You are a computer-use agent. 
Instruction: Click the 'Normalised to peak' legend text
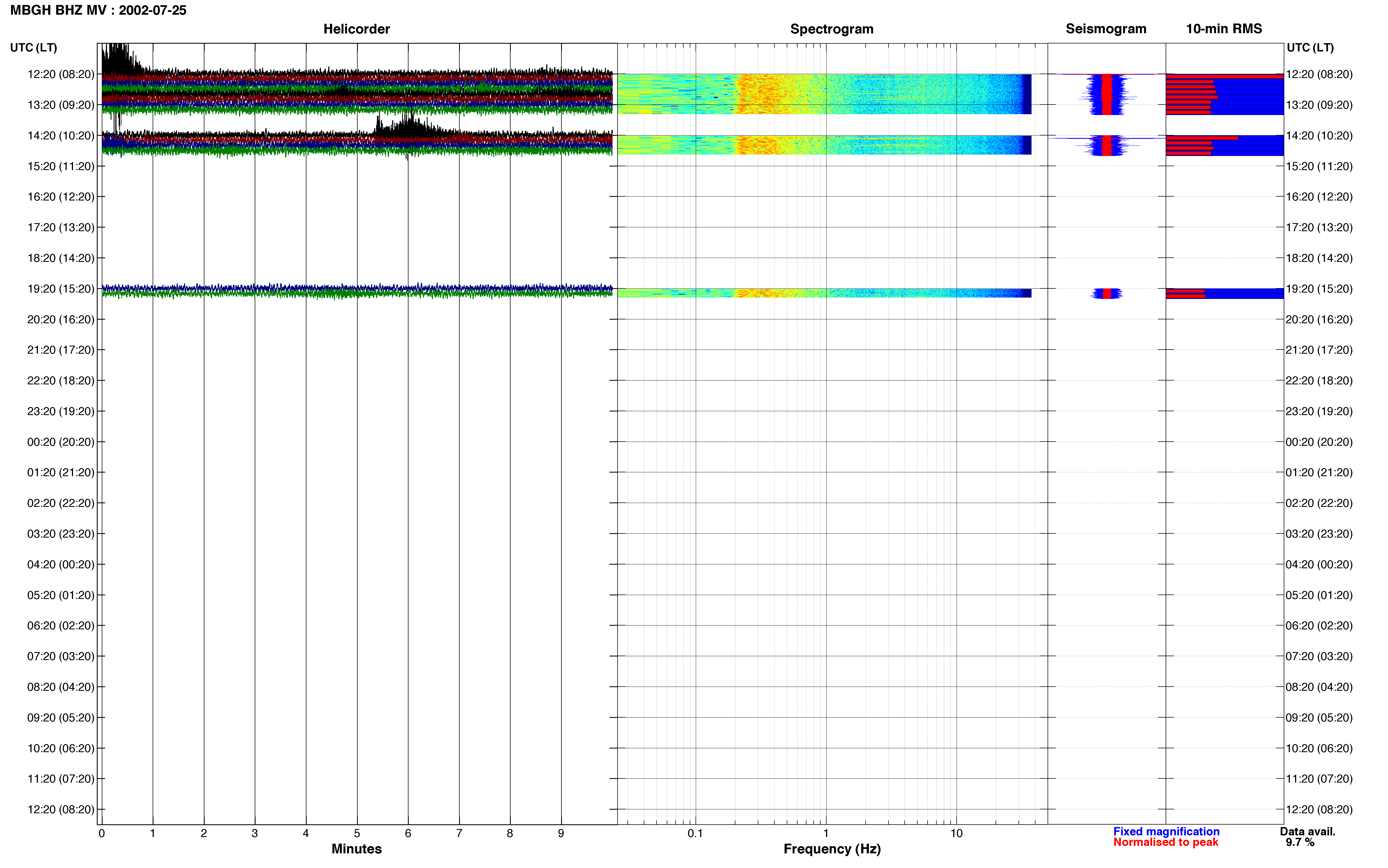tap(1165, 842)
